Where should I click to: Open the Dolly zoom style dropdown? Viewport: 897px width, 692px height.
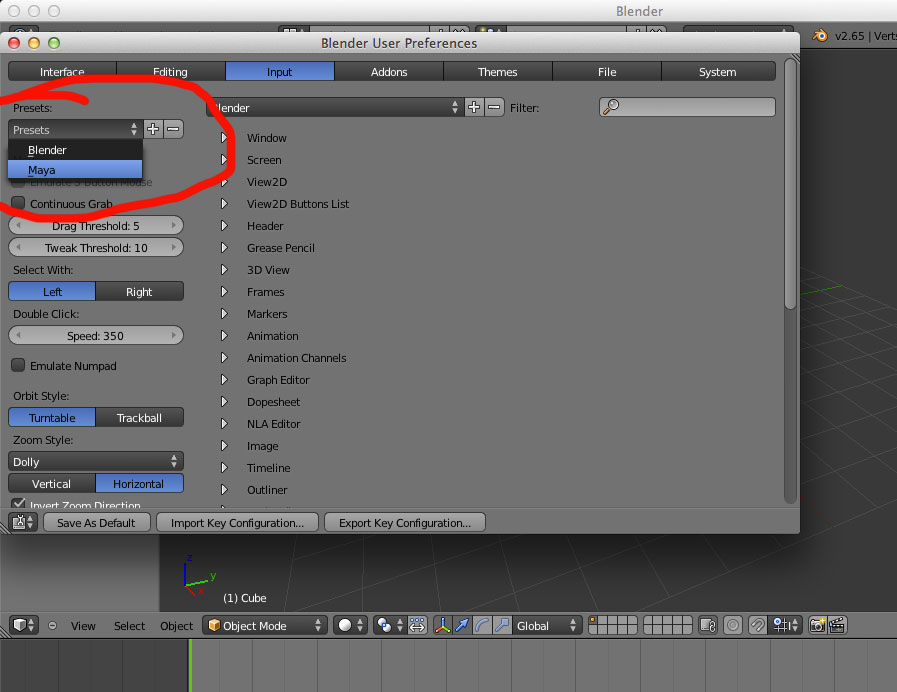96,462
